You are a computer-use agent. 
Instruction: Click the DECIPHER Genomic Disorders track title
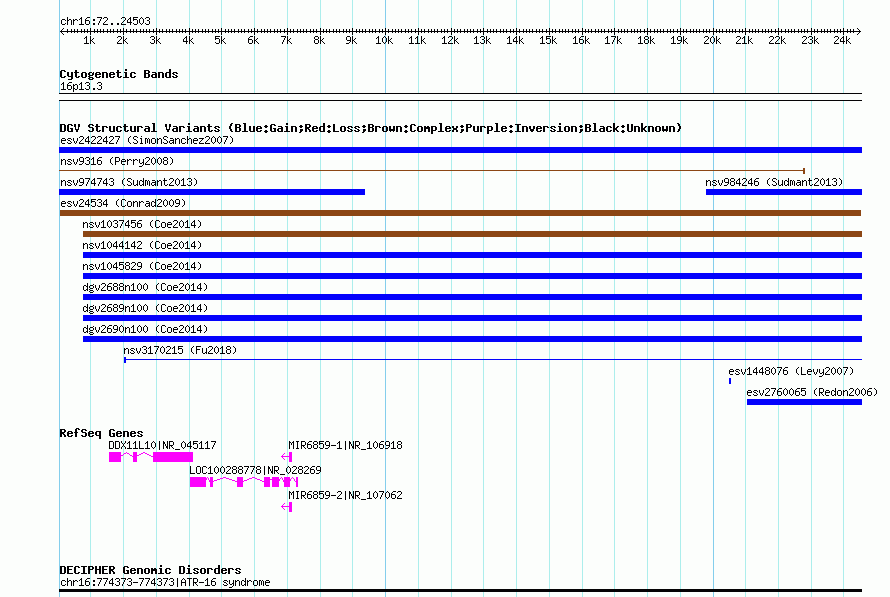(x=150, y=570)
